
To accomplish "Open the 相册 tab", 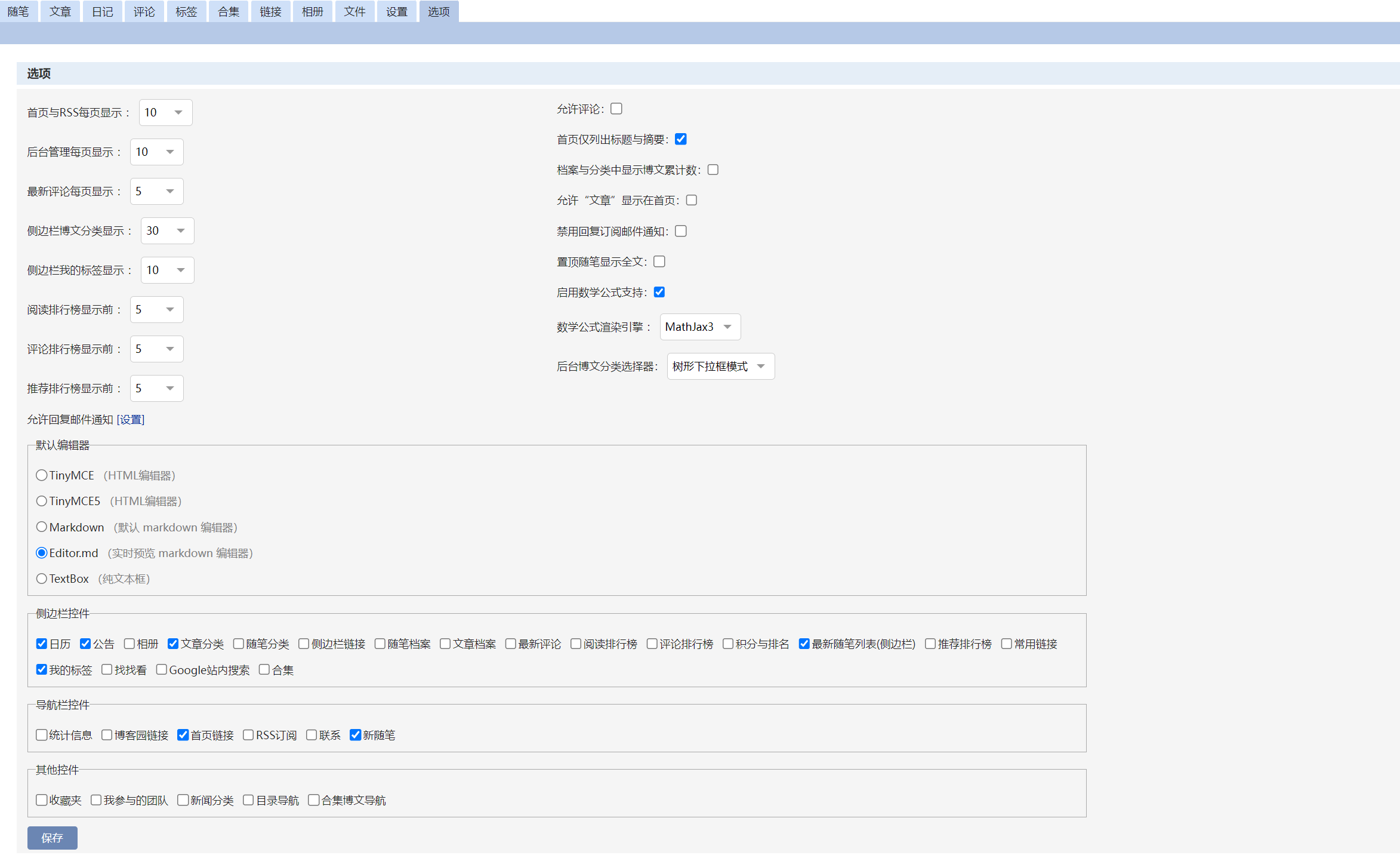I will 312,11.
